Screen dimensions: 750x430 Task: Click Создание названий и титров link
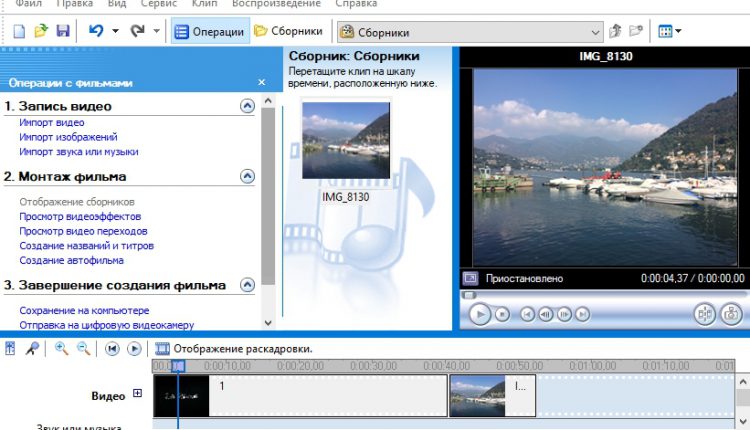click(87, 246)
